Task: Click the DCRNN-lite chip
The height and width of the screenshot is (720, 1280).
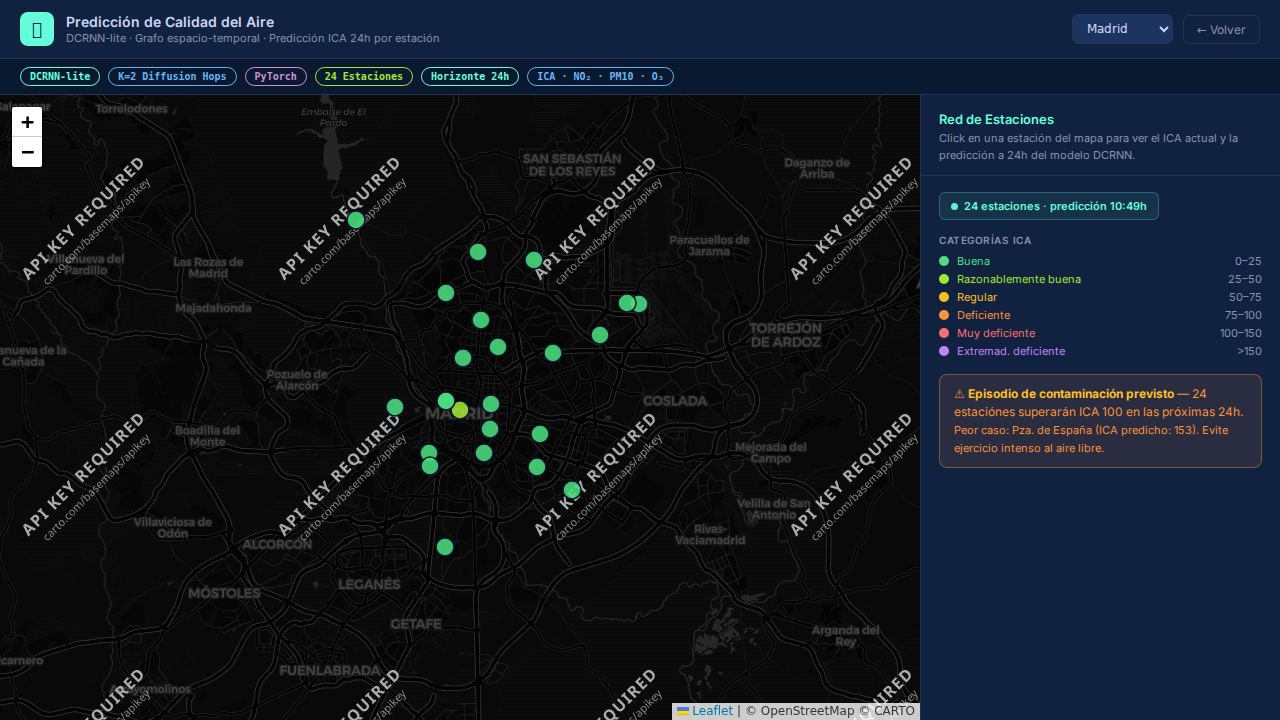Action: [x=60, y=76]
